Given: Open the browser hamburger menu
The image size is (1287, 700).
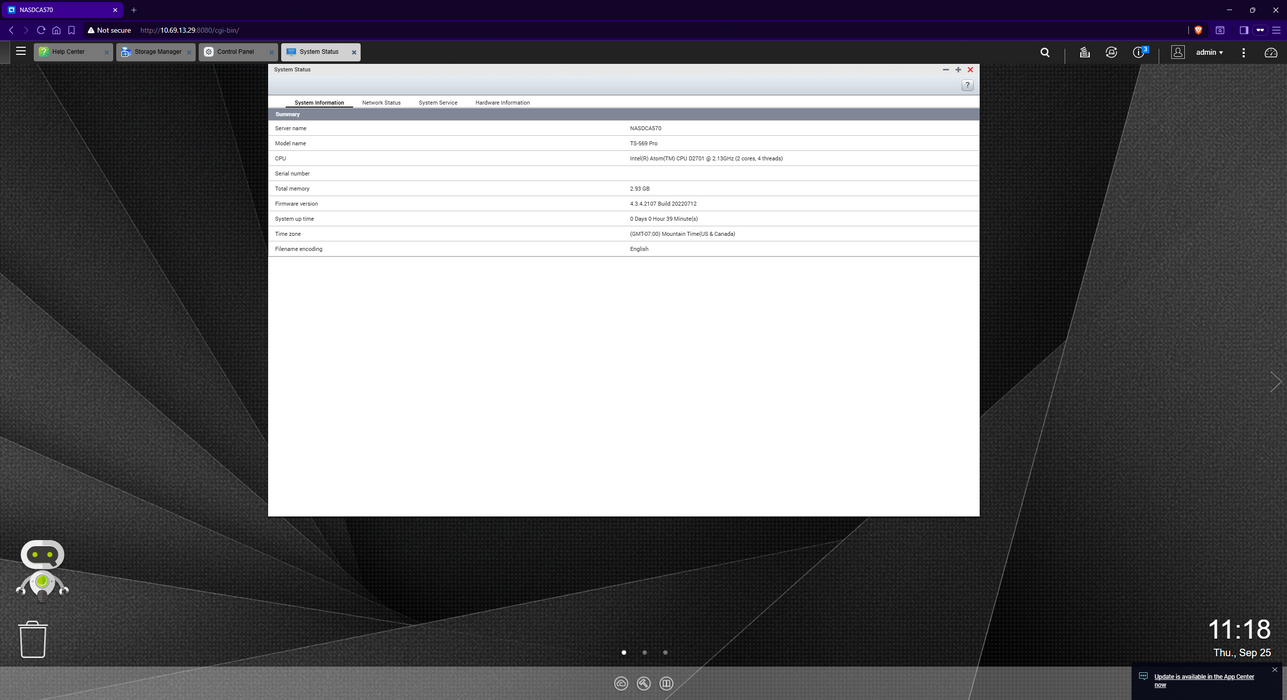Looking at the screenshot, I should [x=1276, y=30].
